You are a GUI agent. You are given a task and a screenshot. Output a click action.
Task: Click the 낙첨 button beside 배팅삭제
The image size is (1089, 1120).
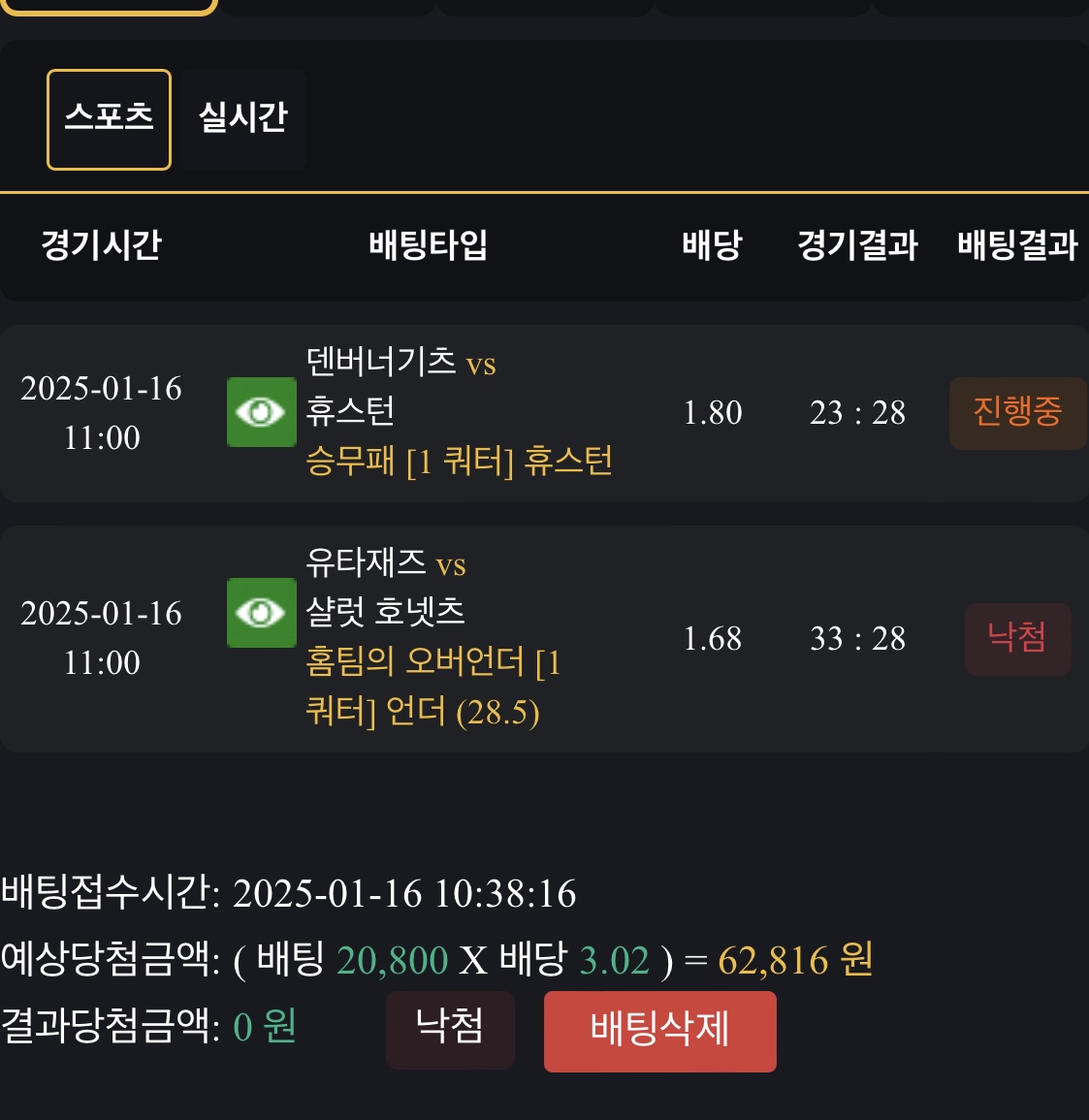coord(450,1030)
